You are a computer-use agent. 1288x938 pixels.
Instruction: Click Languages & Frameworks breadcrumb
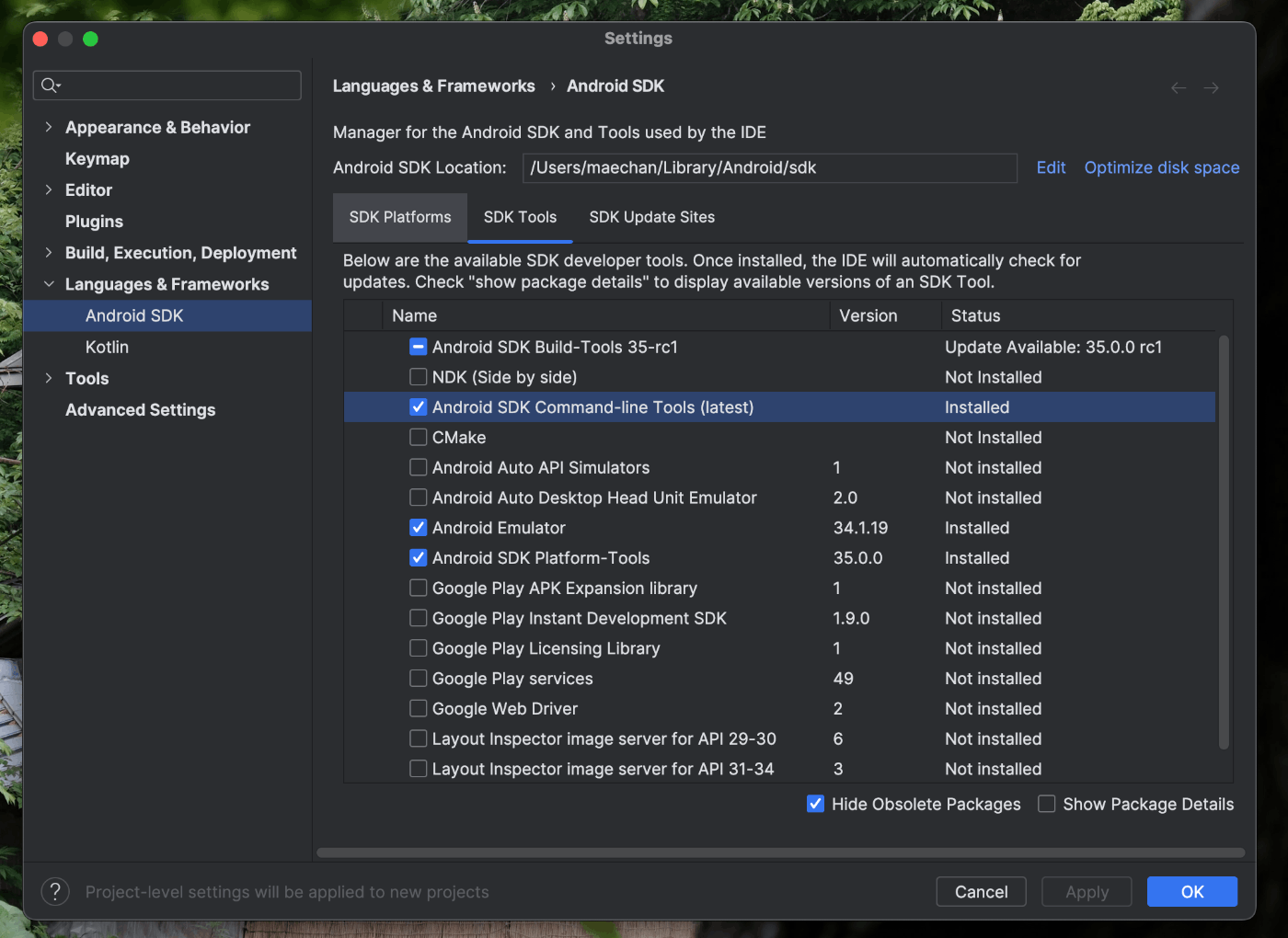[x=433, y=86]
